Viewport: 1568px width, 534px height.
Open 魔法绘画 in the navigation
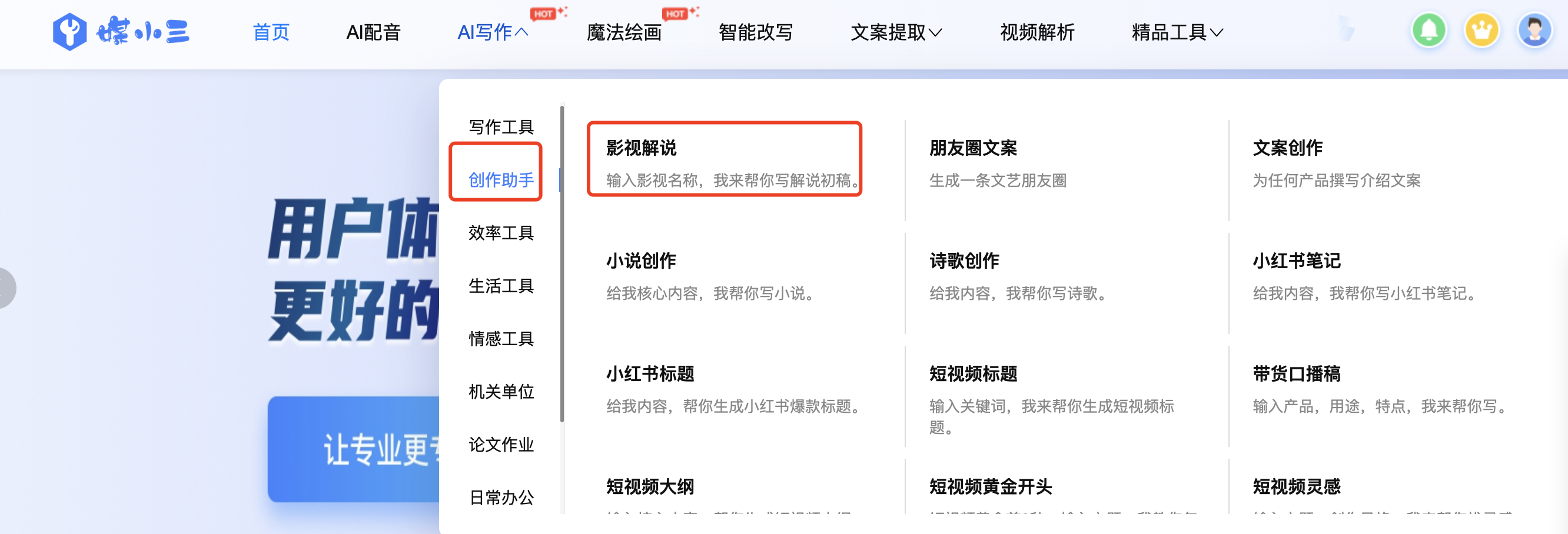coord(624,32)
